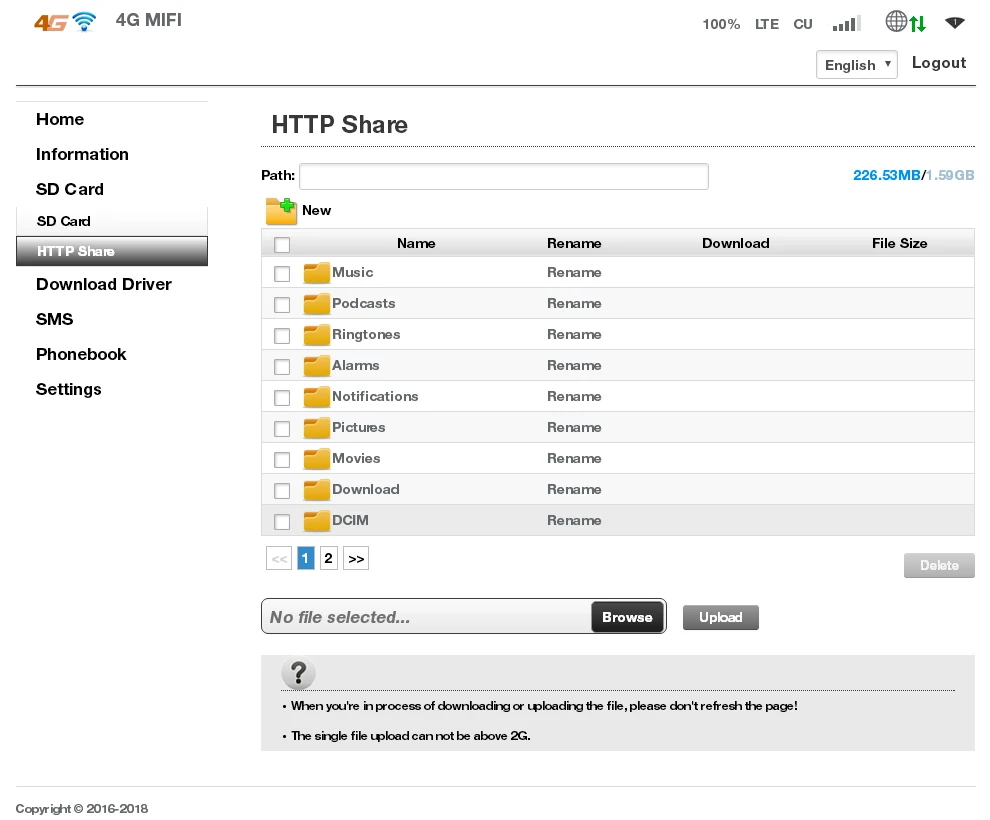Click the next page >> button
This screenshot has height=820, width=990.
click(356, 558)
